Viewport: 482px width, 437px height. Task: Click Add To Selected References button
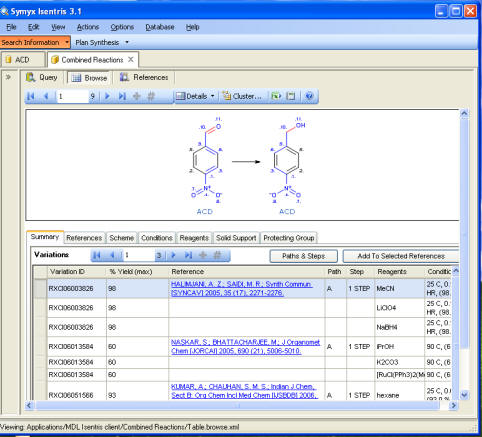click(401, 256)
